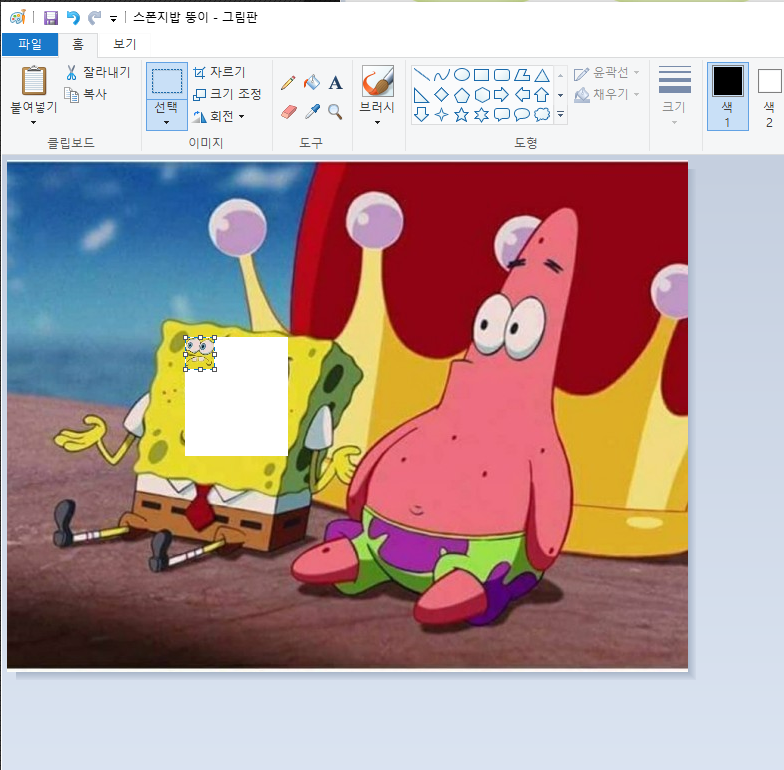
Task: Select 색 2 white background color
Action: point(769,96)
